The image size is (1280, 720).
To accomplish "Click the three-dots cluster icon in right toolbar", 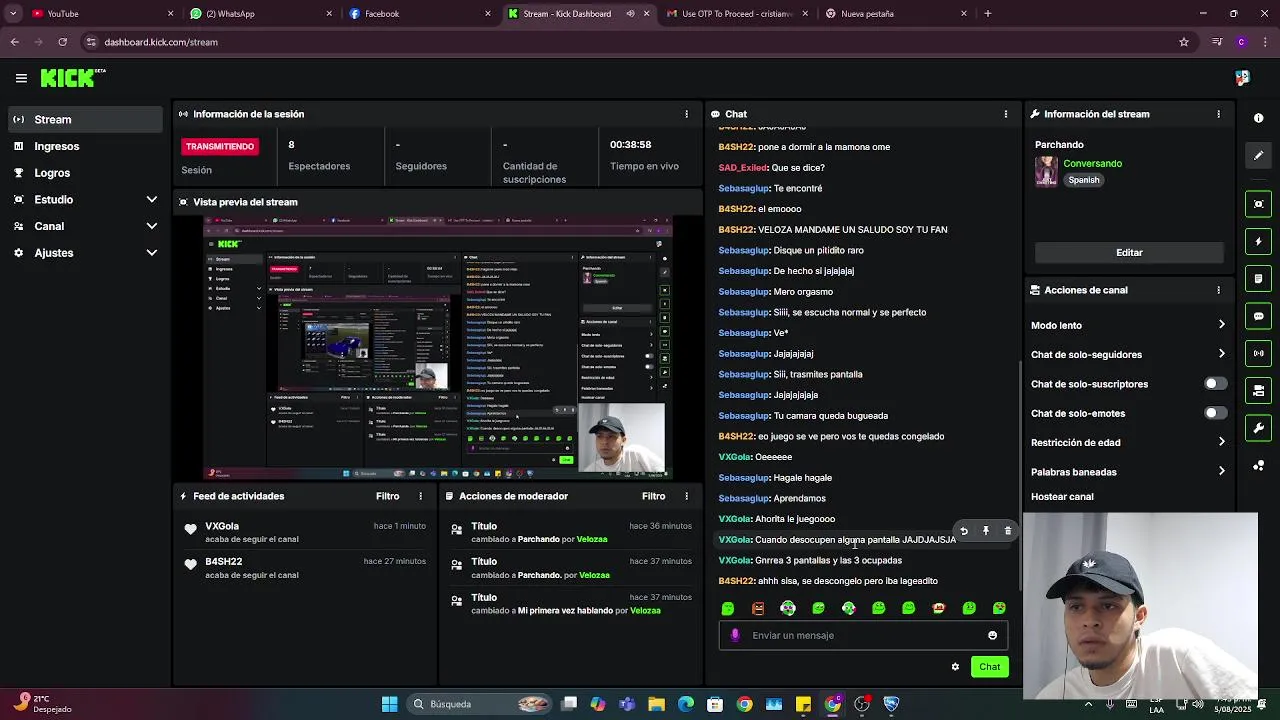I will 1258,465.
